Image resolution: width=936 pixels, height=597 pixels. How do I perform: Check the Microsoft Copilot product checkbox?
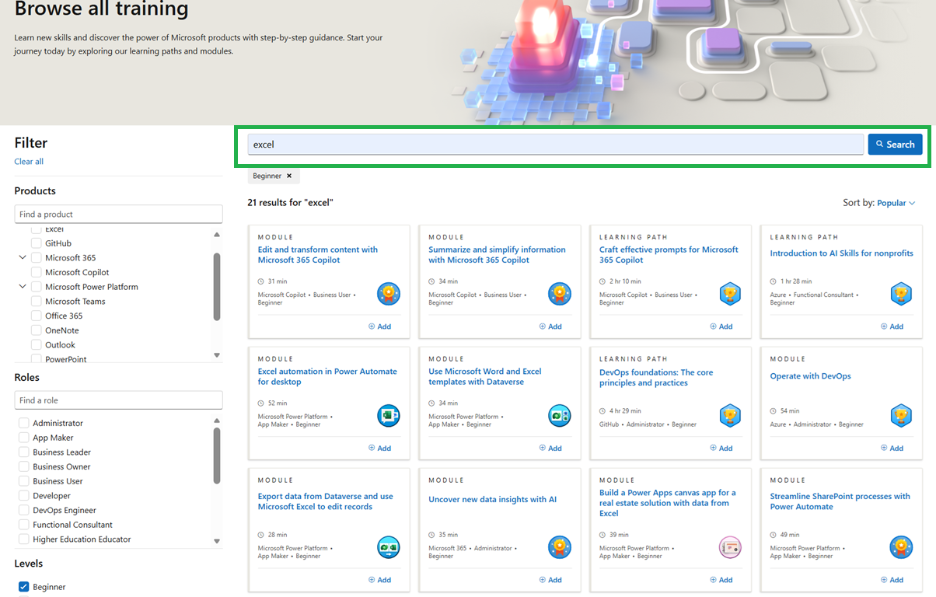pos(36,272)
